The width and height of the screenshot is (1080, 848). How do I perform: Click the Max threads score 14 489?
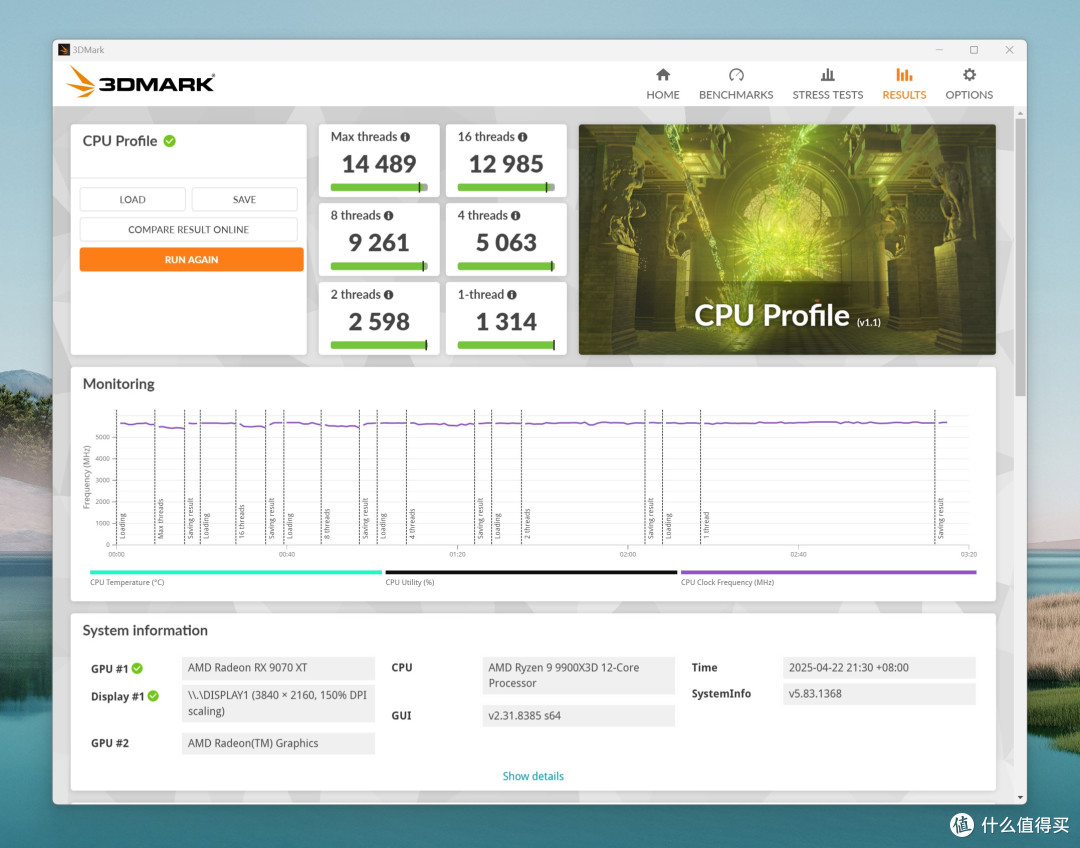[379, 164]
